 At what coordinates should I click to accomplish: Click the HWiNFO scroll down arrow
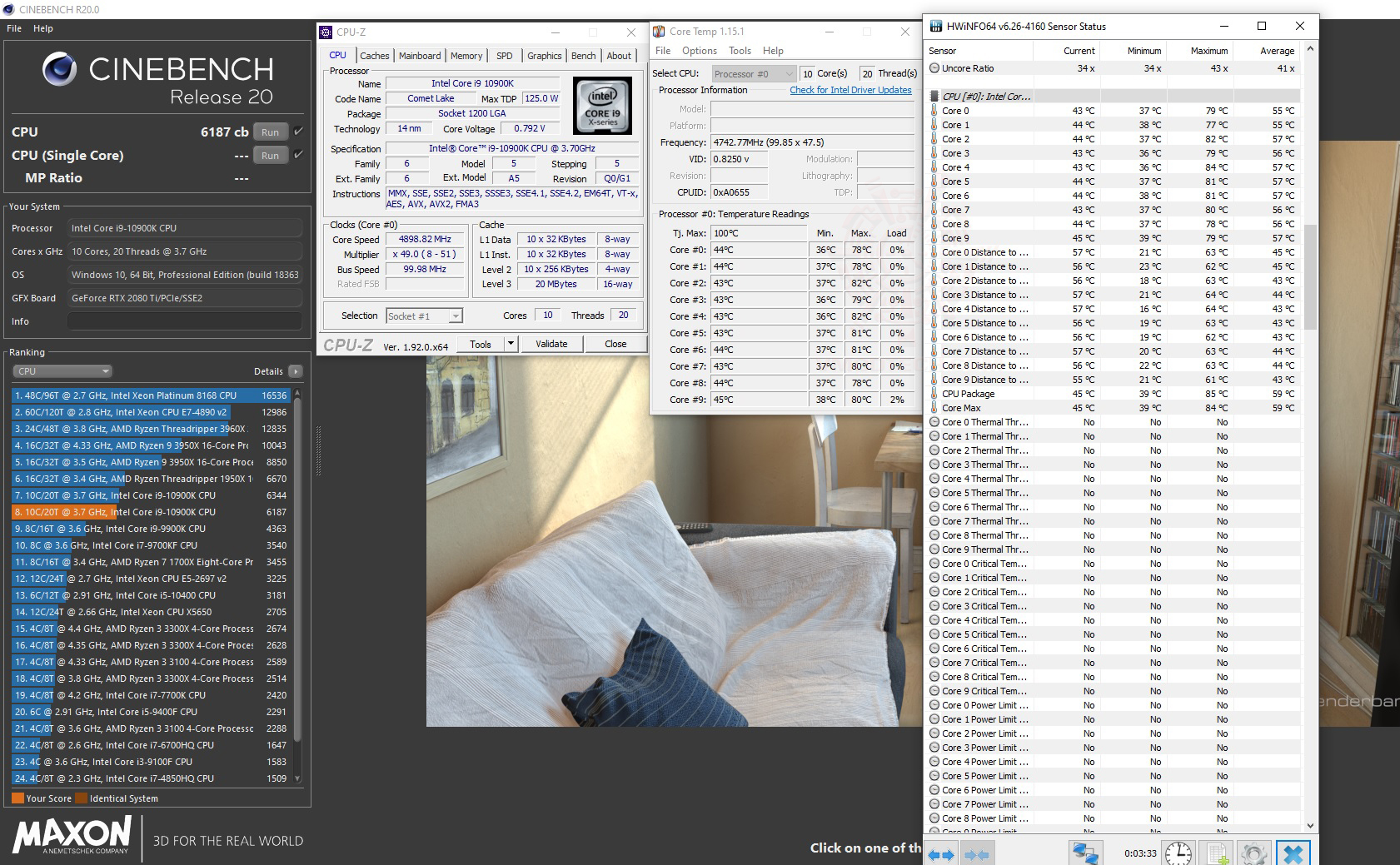1310,826
